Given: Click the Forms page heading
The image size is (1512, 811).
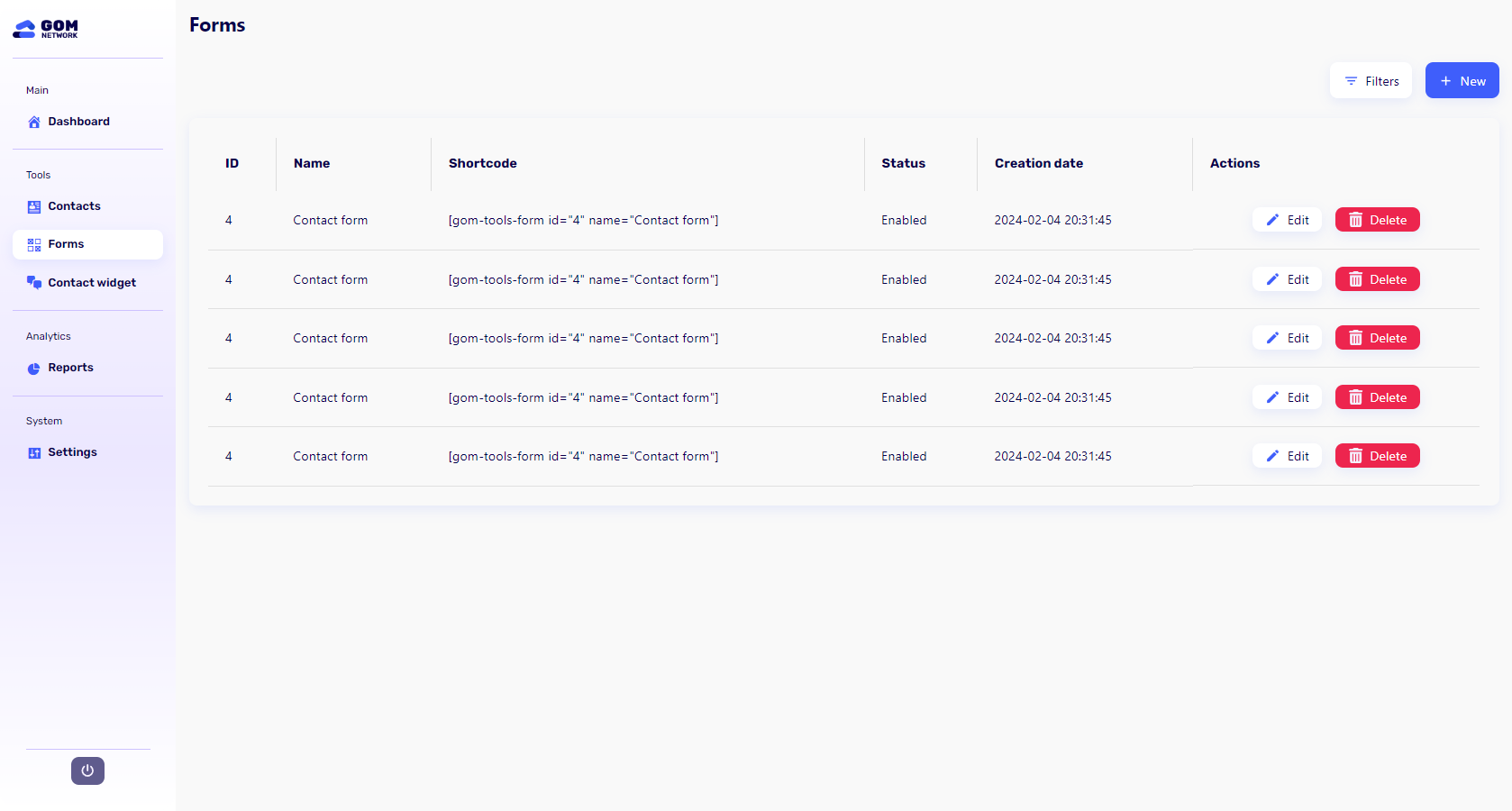Looking at the screenshot, I should click(x=217, y=25).
